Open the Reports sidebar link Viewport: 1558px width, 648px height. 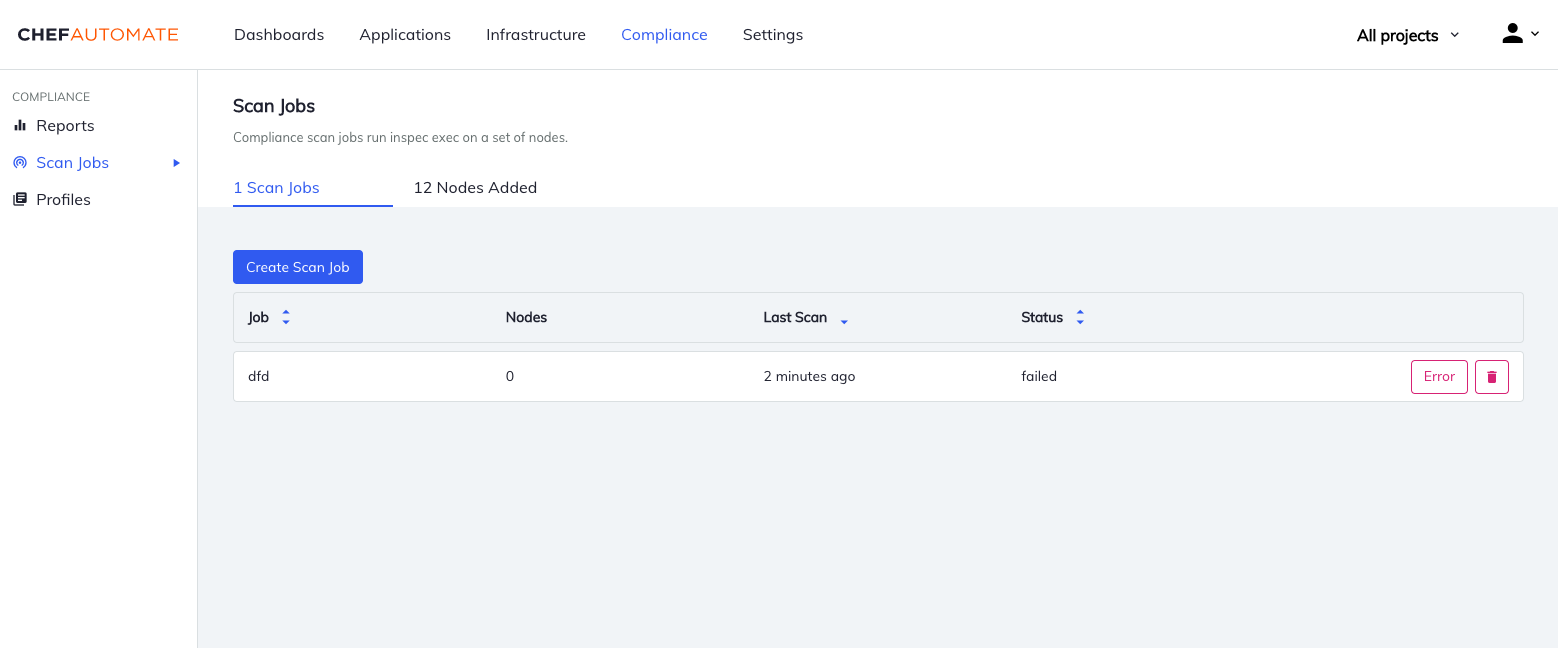64,125
